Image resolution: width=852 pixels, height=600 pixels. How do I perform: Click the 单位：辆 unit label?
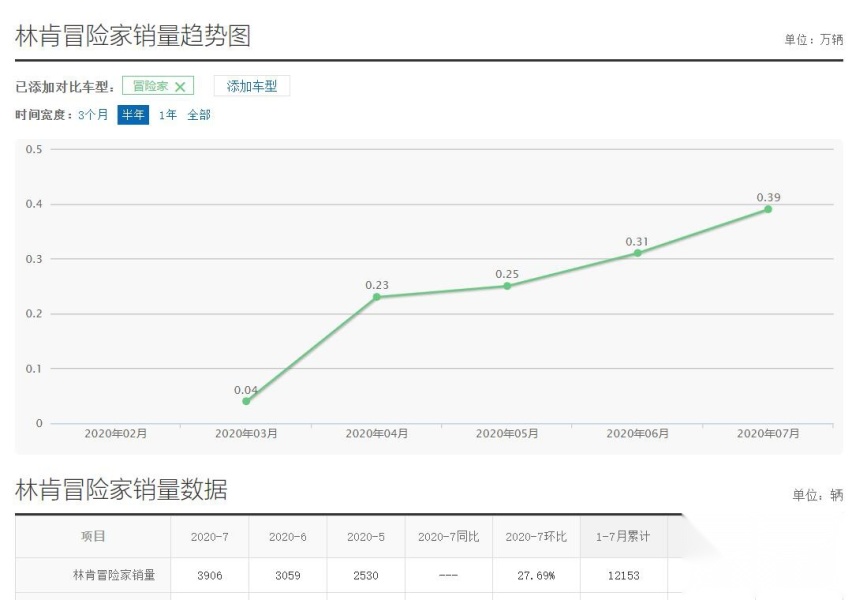818,495
